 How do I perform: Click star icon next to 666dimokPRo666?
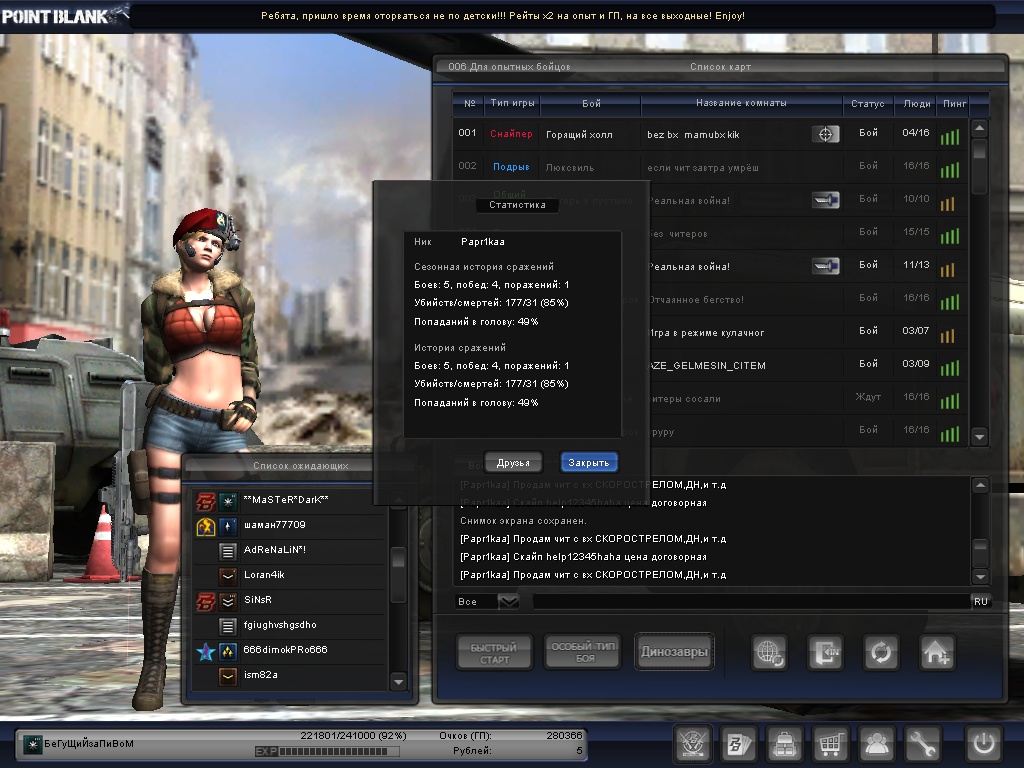[206, 651]
